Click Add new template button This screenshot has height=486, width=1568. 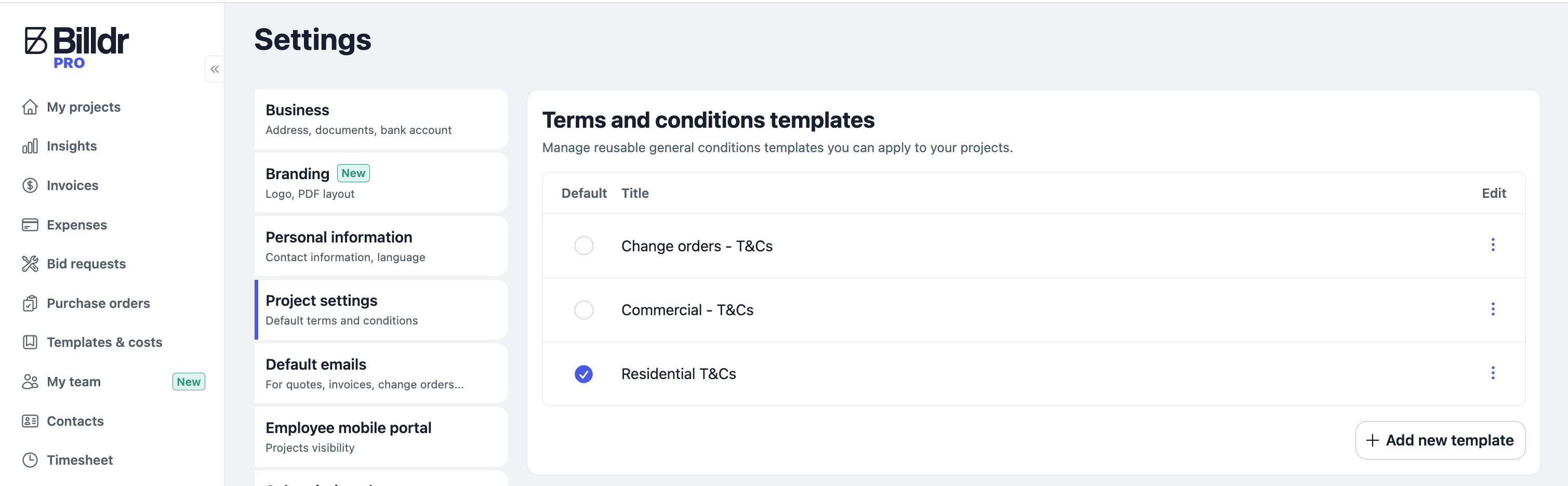(x=1440, y=440)
